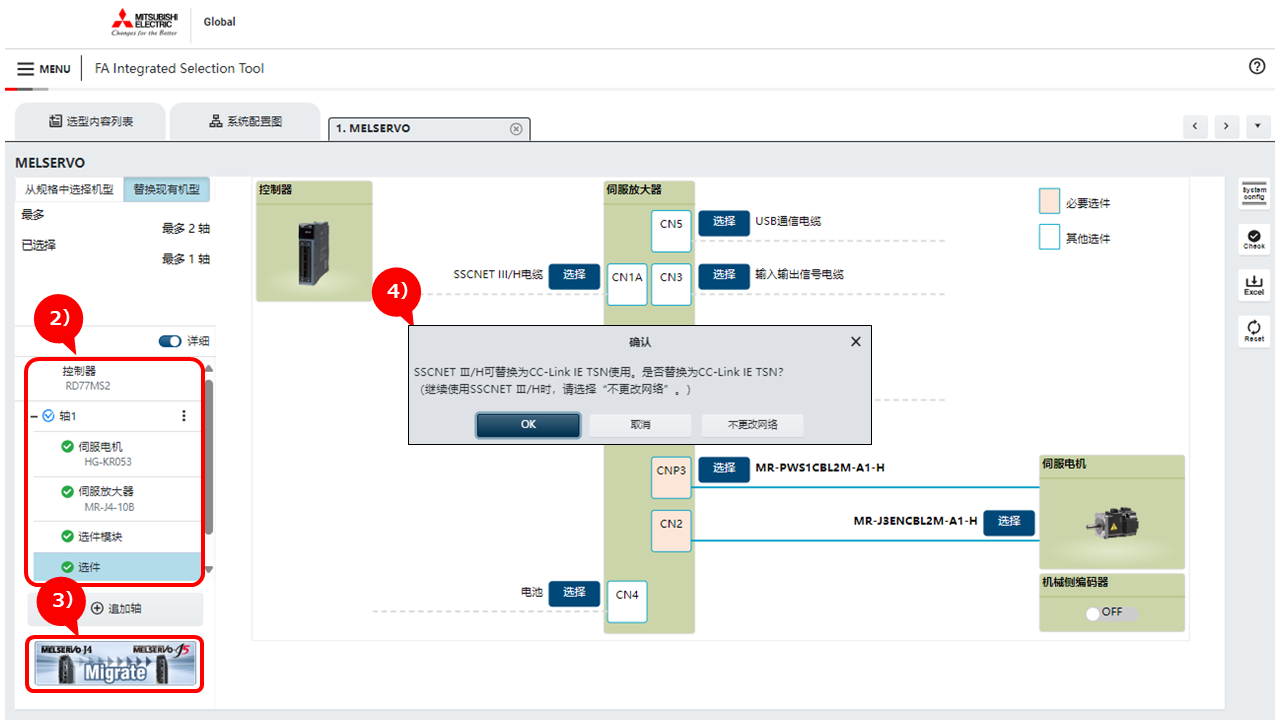1280x720 pixels.
Task: Click the MELSERVO J4 to J5 Migrate banner
Action: [x=115, y=664]
